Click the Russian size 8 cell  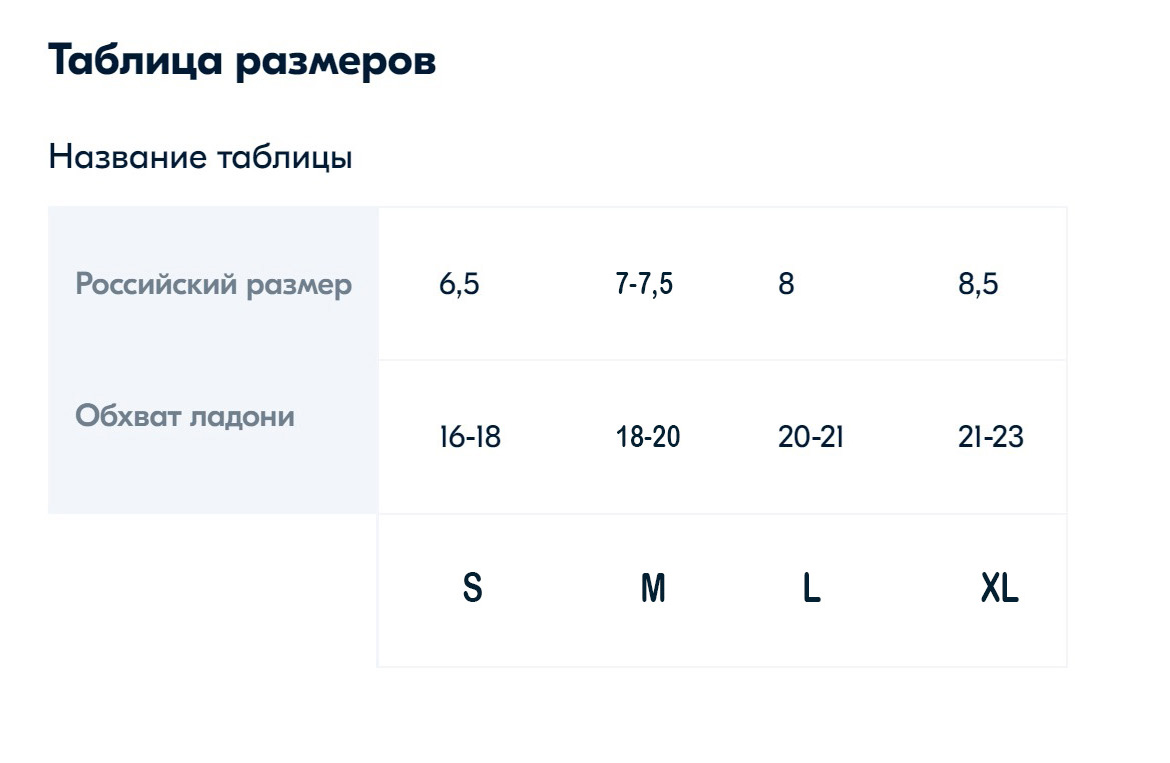786,284
